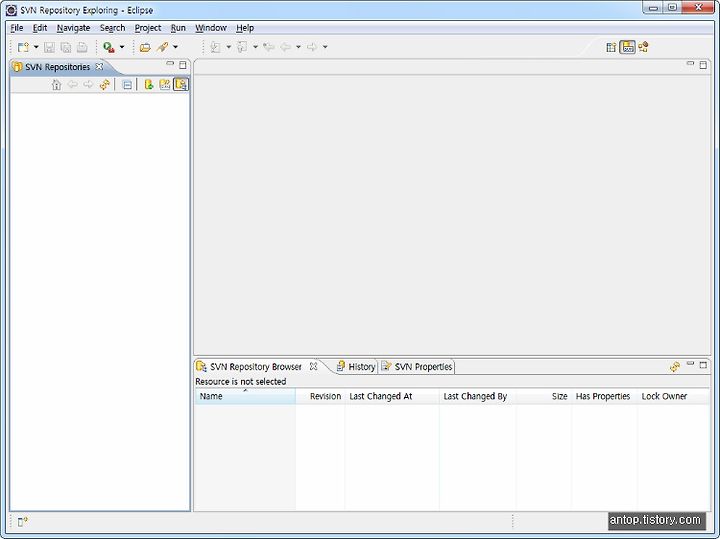Click the Next Annotation icon
This screenshot has height=539, width=720.
coord(215,47)
